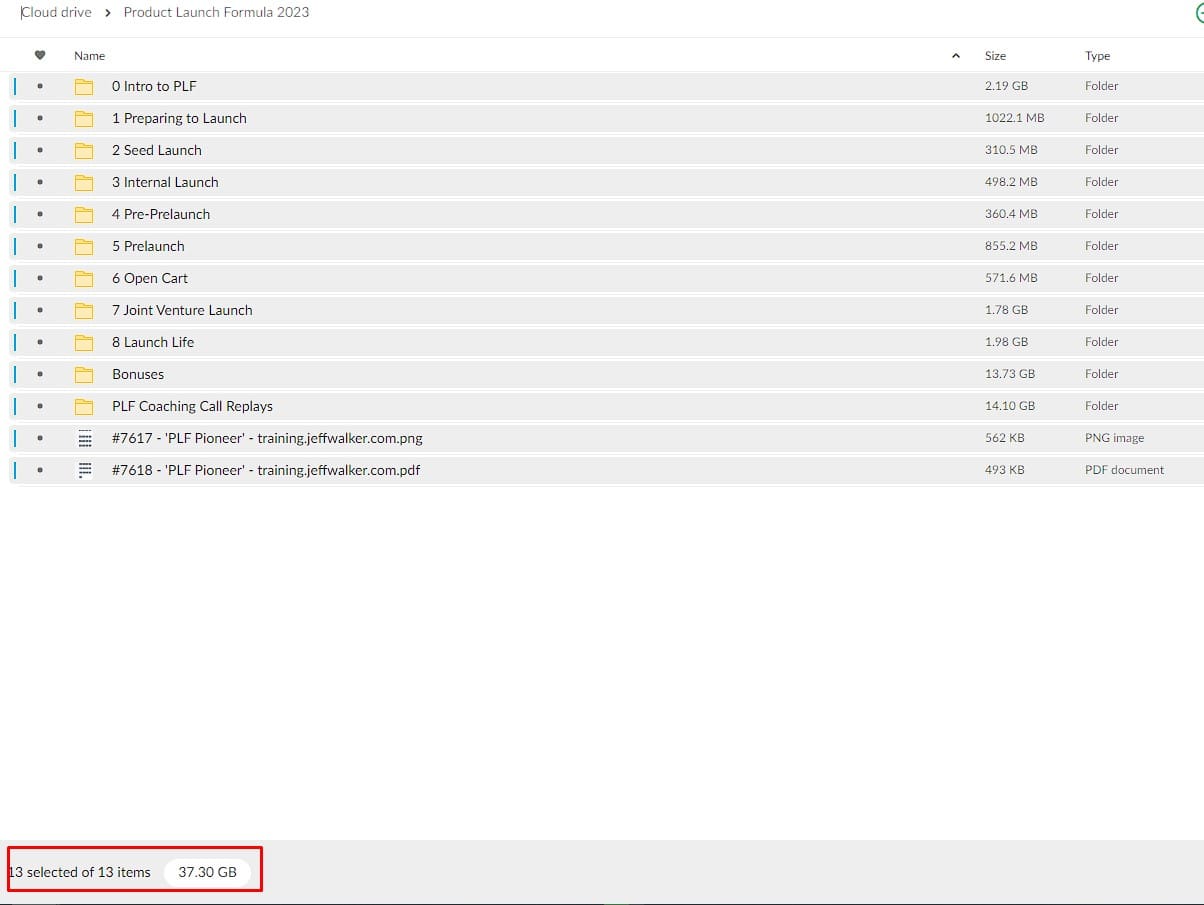Image resolution: width=1204 pixels, height=905 pixels.
Task: Toggle favourite dot for 1 Preparing to Launch
Action: pyautogui.click(x=40, y=118)
